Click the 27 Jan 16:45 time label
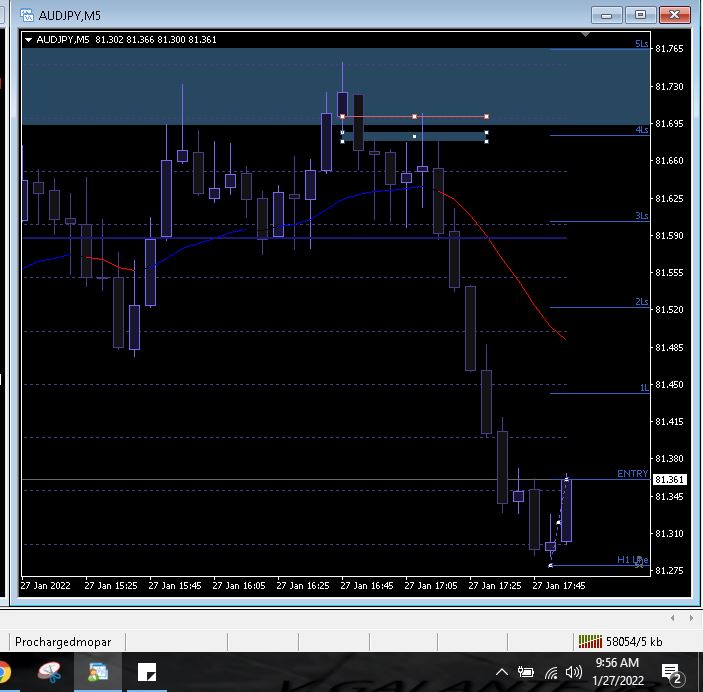Viewport: 703px width, 692px height. tap(367, 586)
